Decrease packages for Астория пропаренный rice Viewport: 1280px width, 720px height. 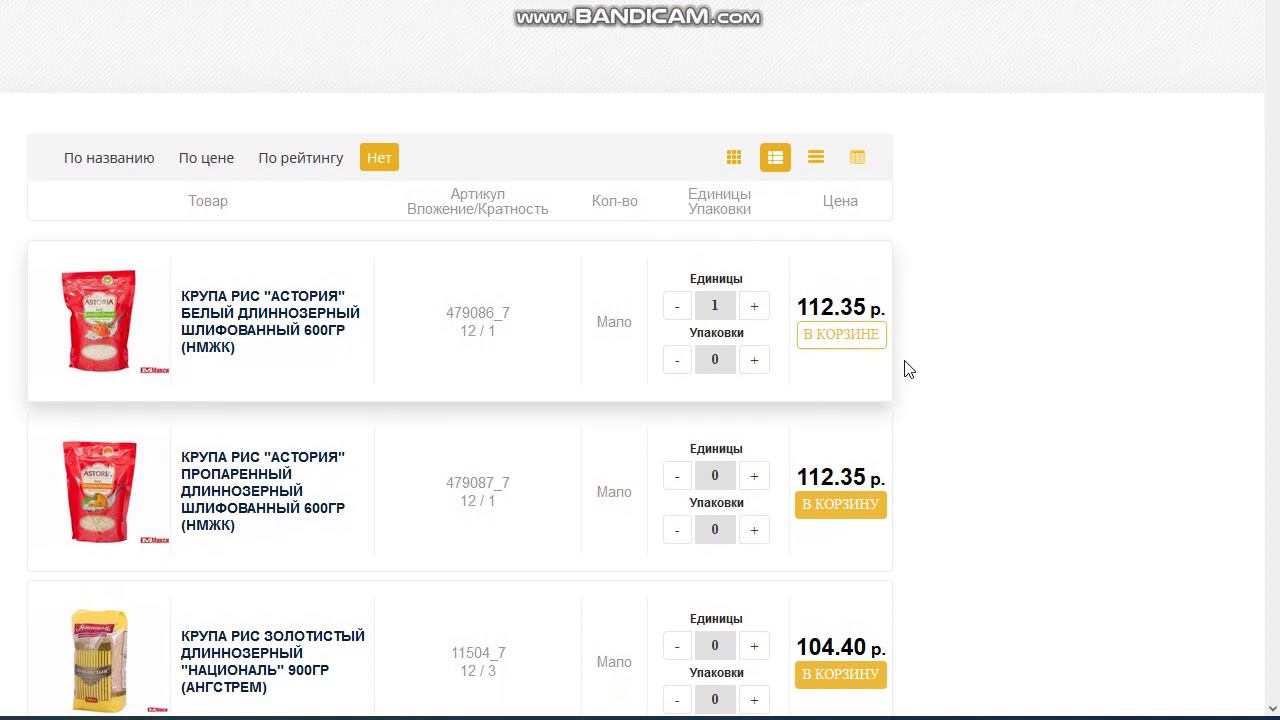(x=677, y=530)
